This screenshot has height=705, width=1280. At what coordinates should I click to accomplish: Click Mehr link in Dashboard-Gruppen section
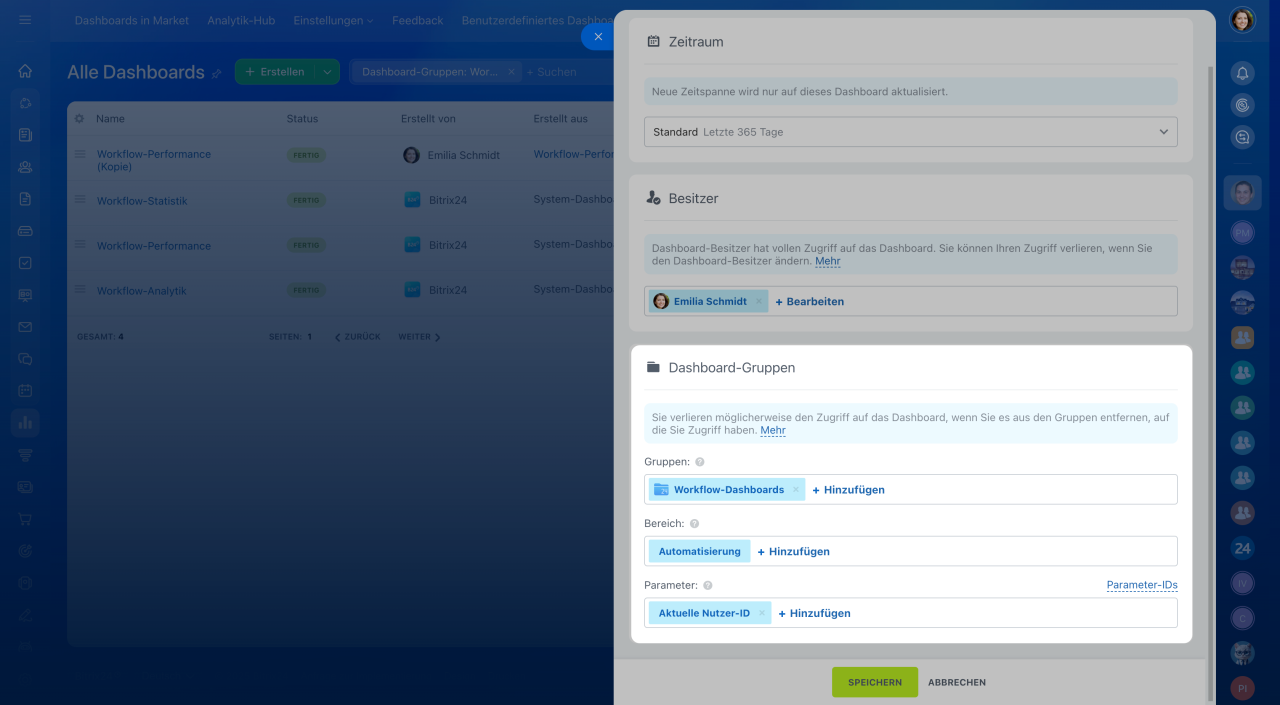[x=773, y=430]
